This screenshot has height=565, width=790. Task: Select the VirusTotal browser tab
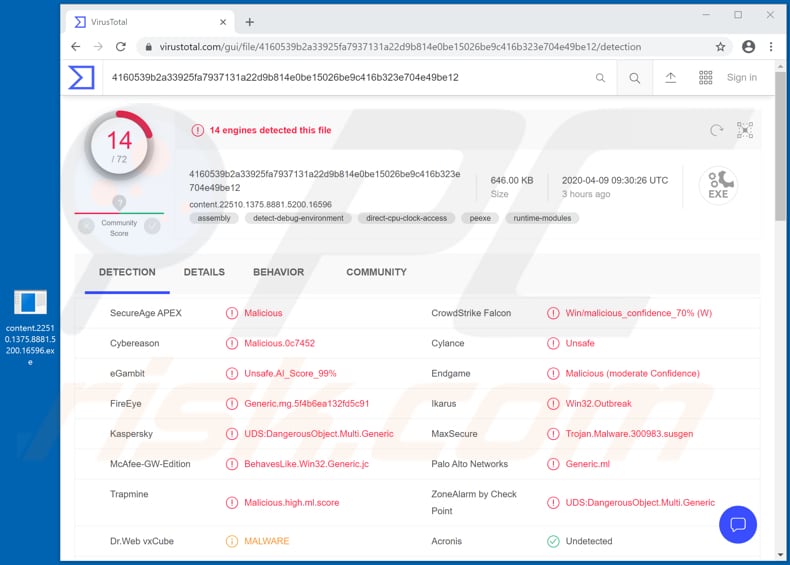tap(149, 22)
